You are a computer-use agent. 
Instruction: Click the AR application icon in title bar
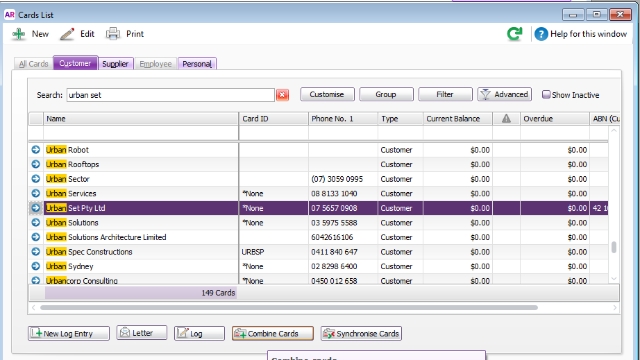pyautogui.click(x=9, y=15)
